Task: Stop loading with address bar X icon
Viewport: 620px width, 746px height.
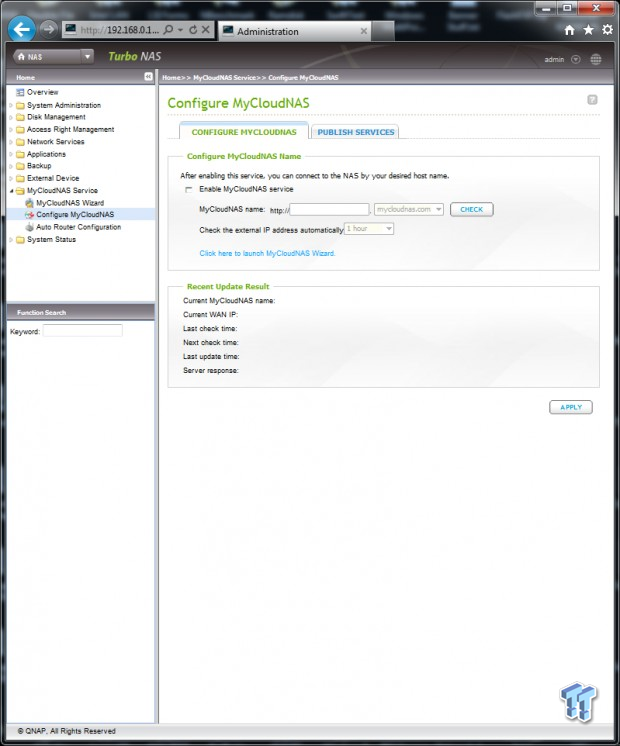Action: 206,29
